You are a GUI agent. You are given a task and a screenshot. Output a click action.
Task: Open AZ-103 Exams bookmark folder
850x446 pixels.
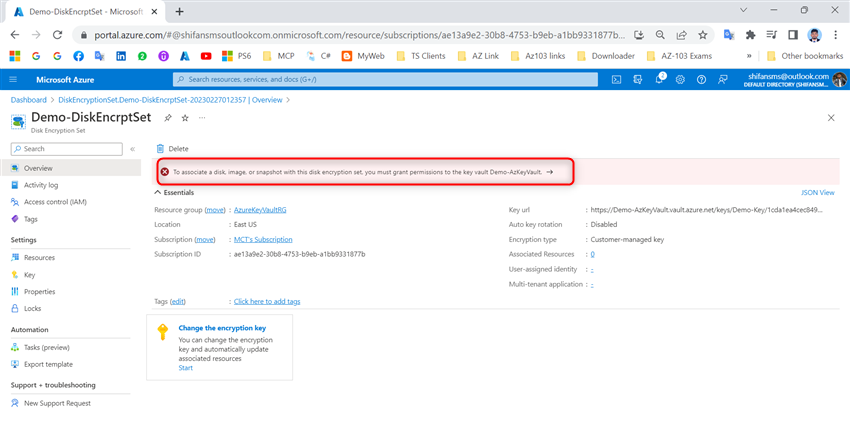[x=679, y=56]
